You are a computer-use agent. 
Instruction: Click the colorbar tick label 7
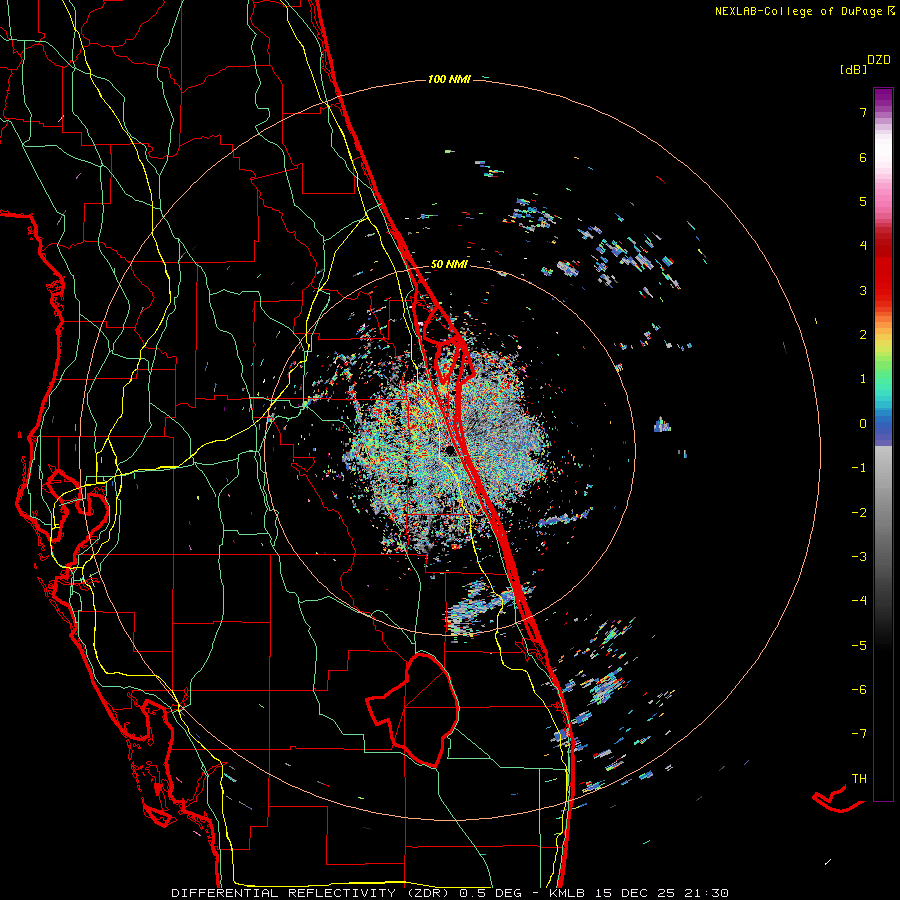863,113
